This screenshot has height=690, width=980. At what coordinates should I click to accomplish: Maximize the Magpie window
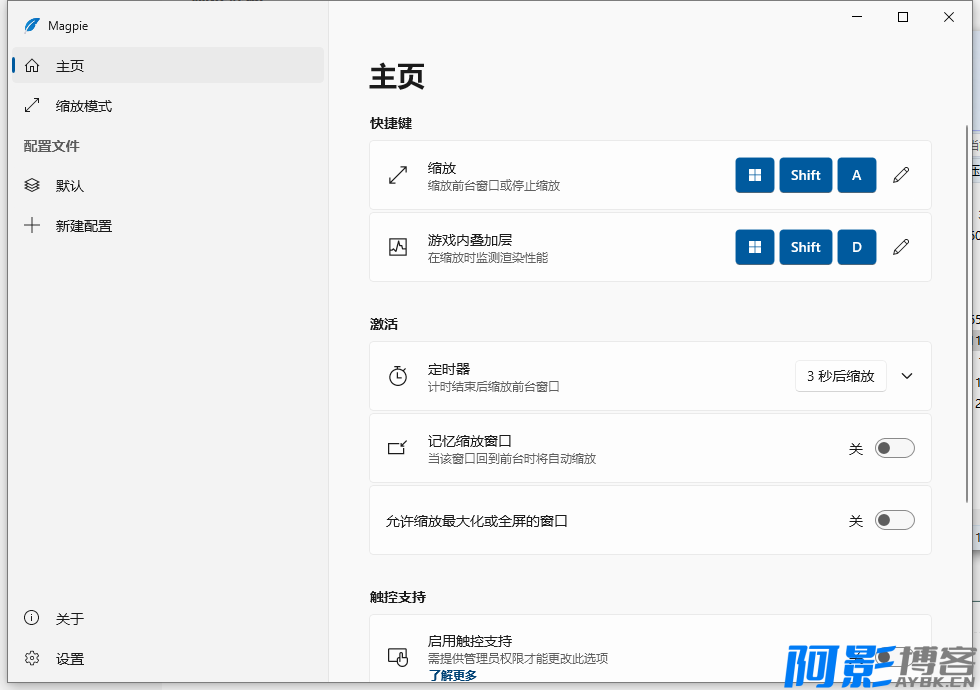point(902,17)
